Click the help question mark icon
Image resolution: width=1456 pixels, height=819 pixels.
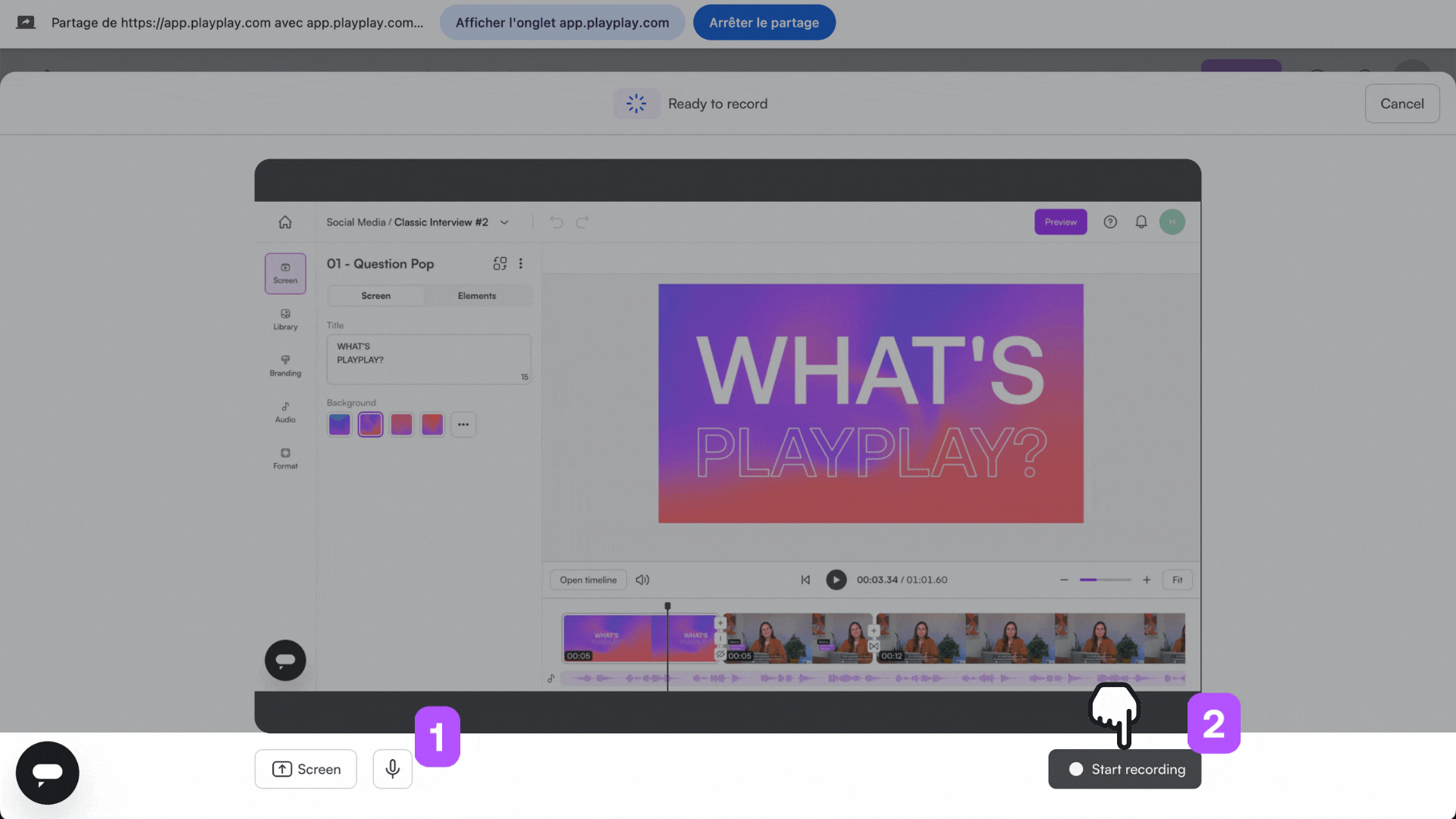coord(1110,222)
